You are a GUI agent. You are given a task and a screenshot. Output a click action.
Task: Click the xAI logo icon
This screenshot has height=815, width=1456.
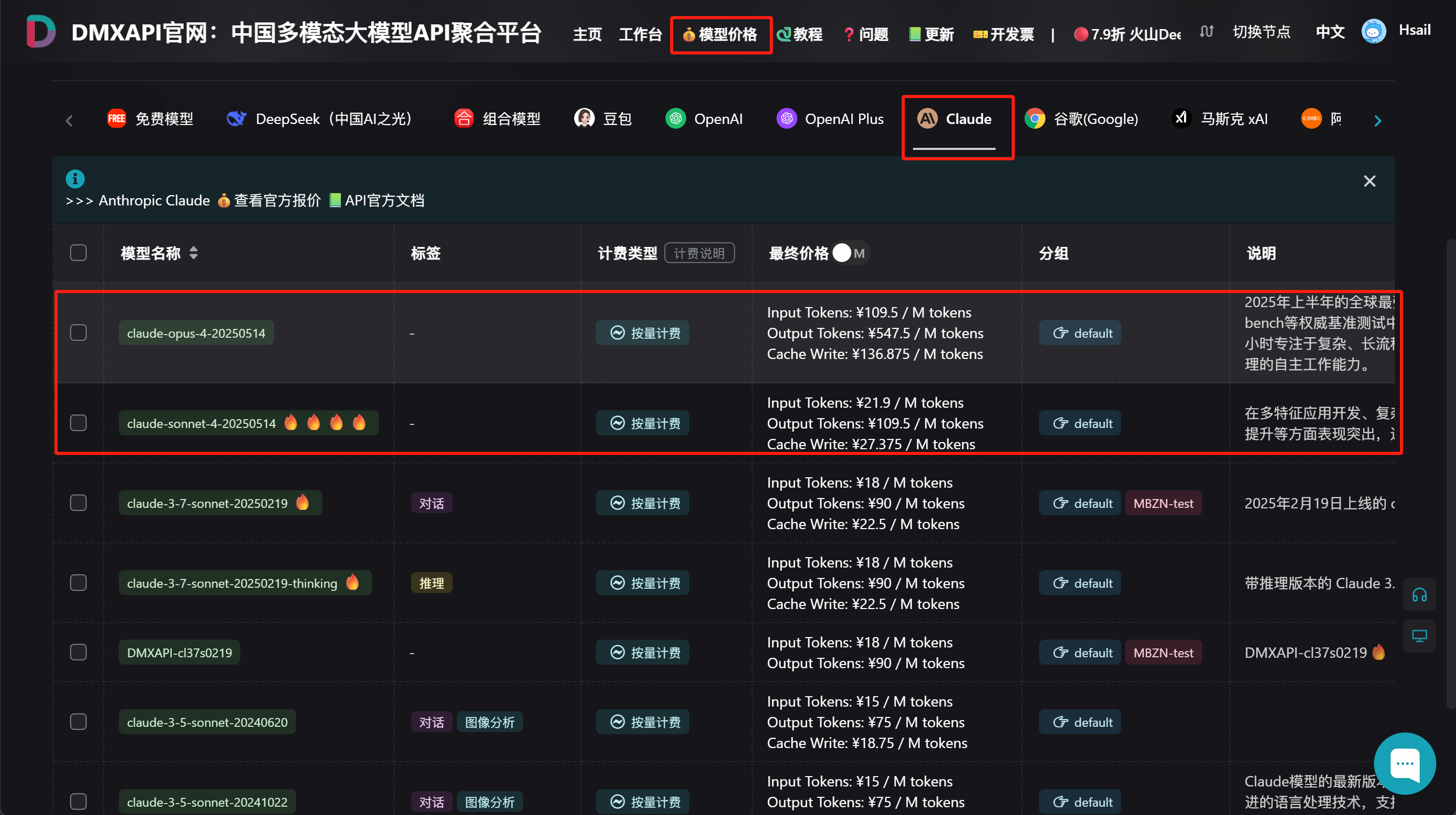click(1181, 119)
